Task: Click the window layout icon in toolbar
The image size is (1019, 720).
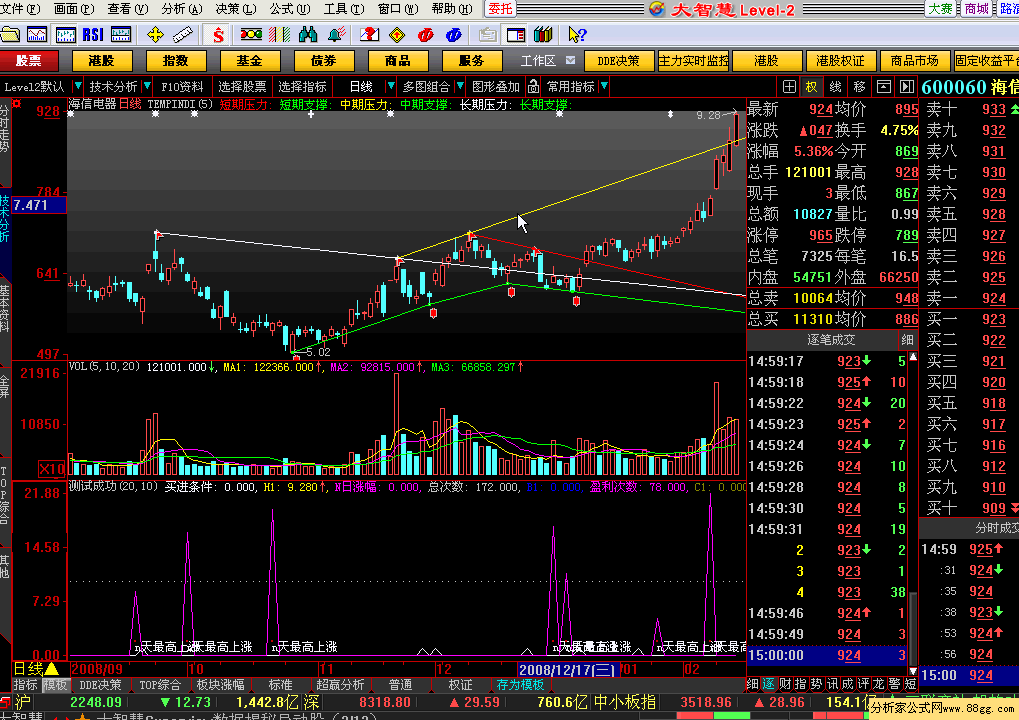Action: pyautogui.click(x=516, y=34)
